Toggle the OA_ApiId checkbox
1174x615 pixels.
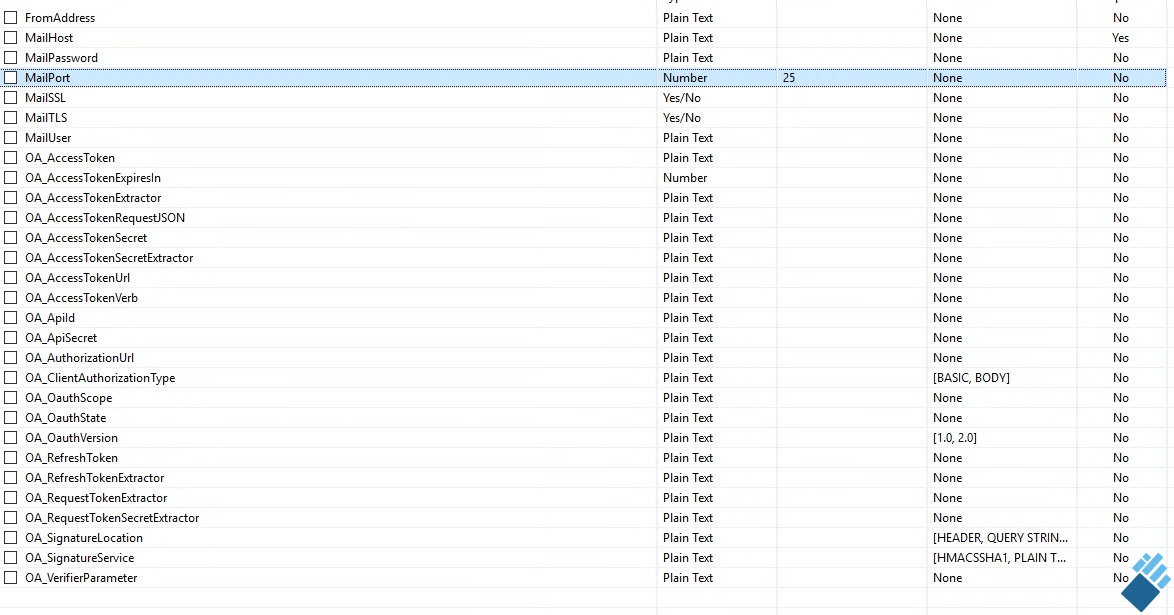point(10,318)
